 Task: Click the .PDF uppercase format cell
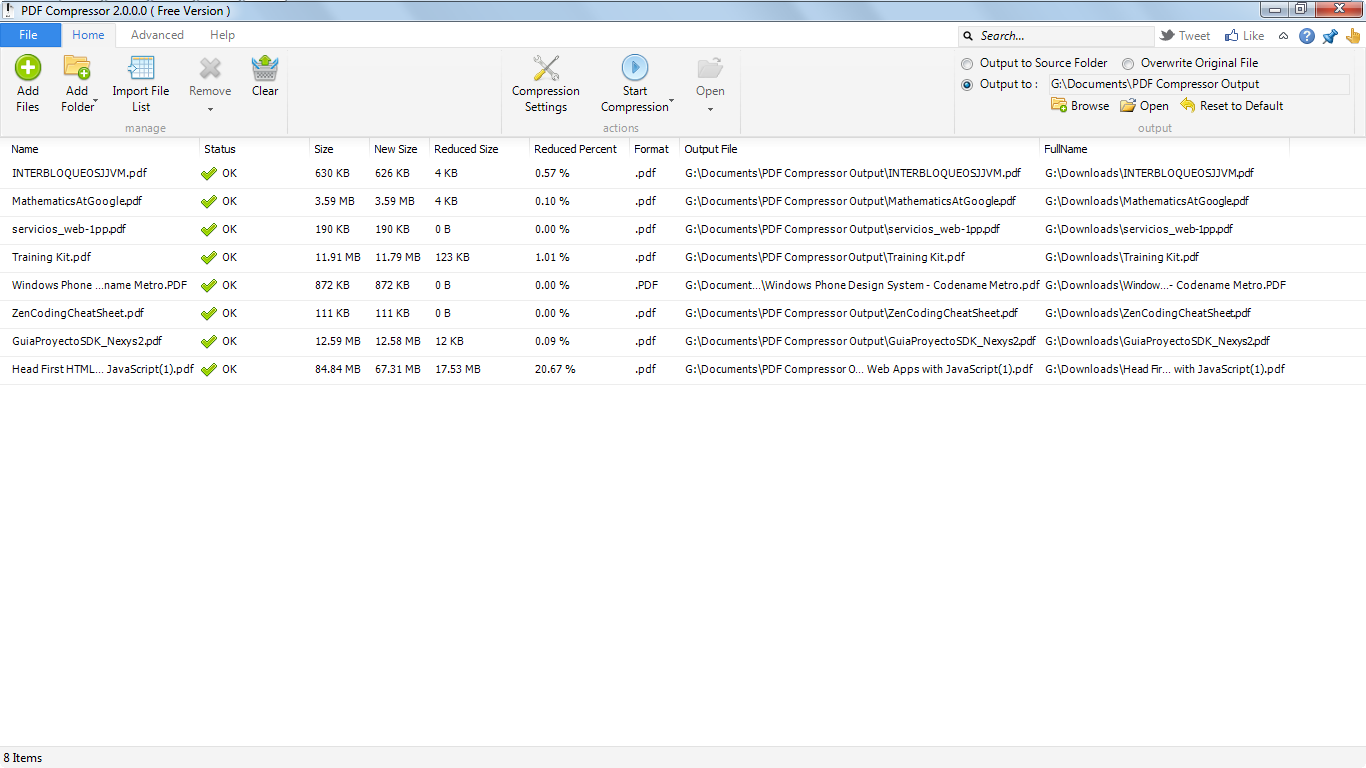[647, 285]
